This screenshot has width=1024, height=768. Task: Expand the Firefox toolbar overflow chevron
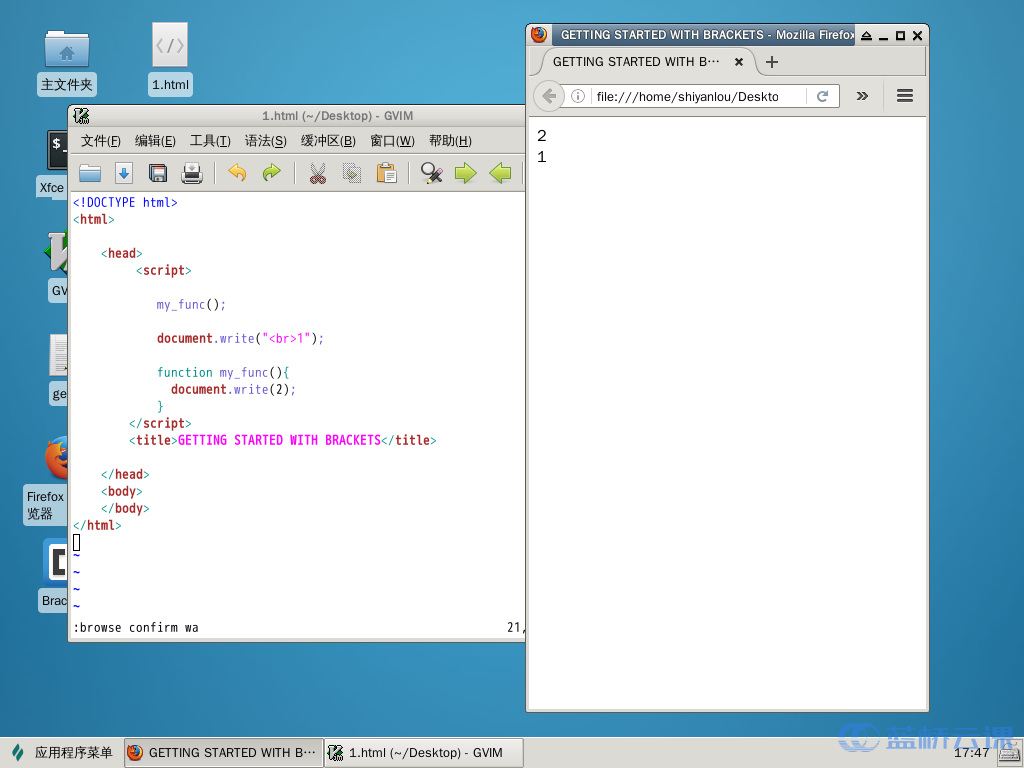click(862, 96)
